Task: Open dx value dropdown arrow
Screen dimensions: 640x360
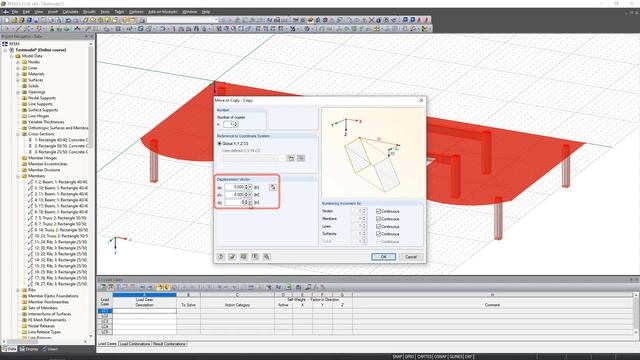Action: click(250, 187)
